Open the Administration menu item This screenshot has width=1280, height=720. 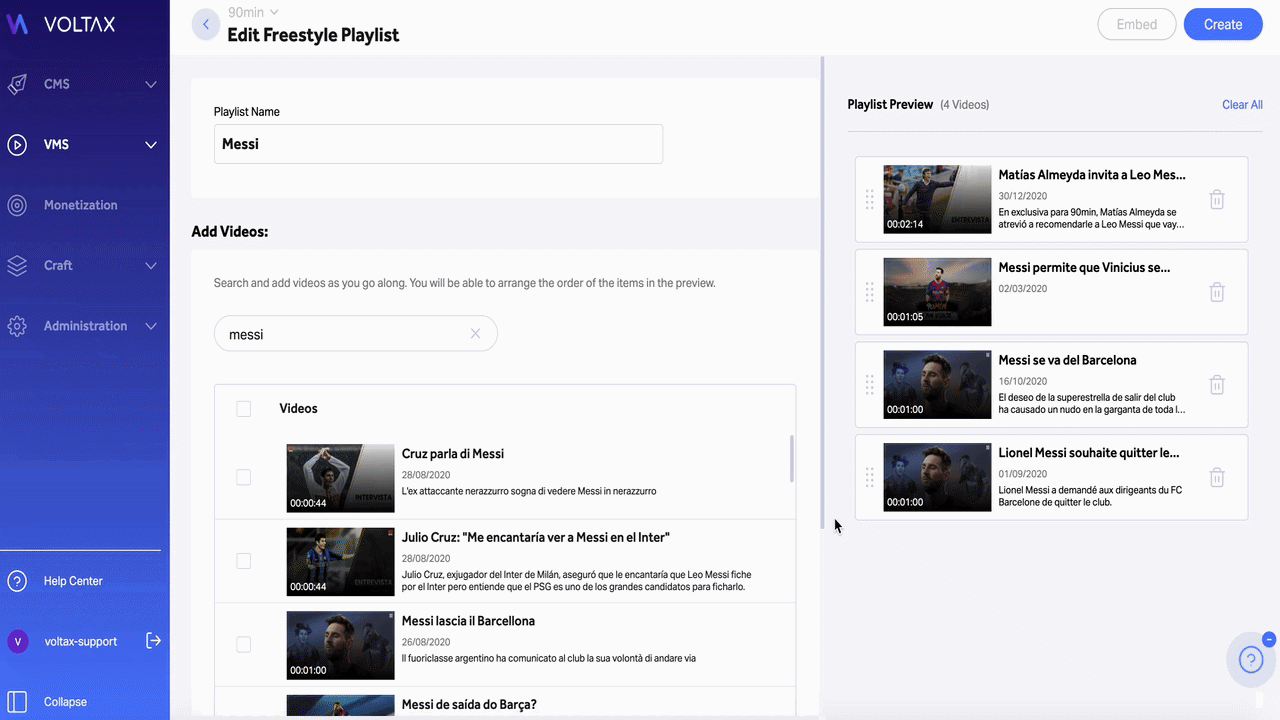coord(85,326)
